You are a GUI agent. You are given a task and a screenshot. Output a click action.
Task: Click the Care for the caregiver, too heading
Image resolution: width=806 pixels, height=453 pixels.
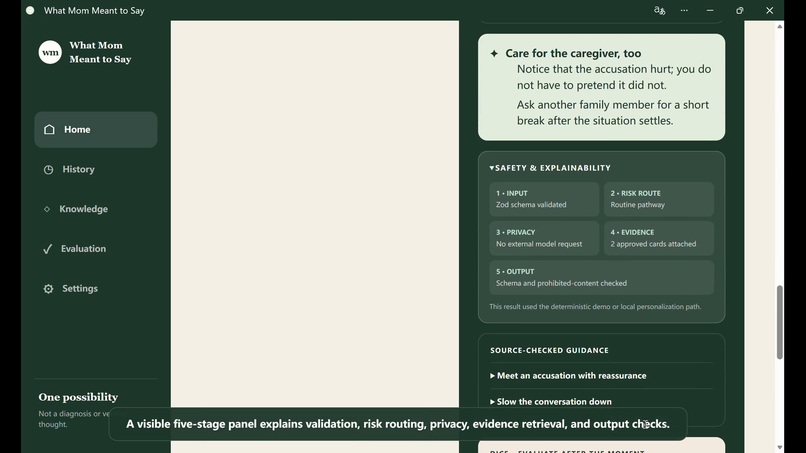(573, 53)
